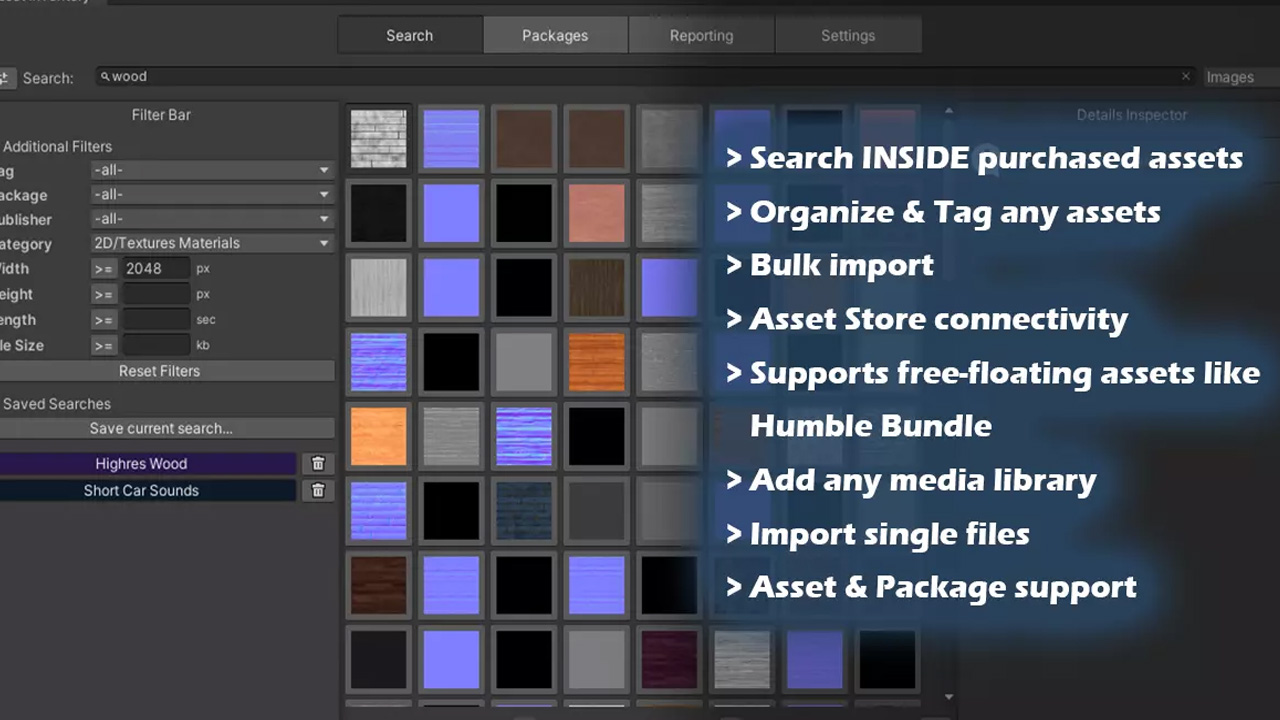1280x720 pixels.
Task: Click Save current search button
Action: pyautogui.click(x=161, y=428)
